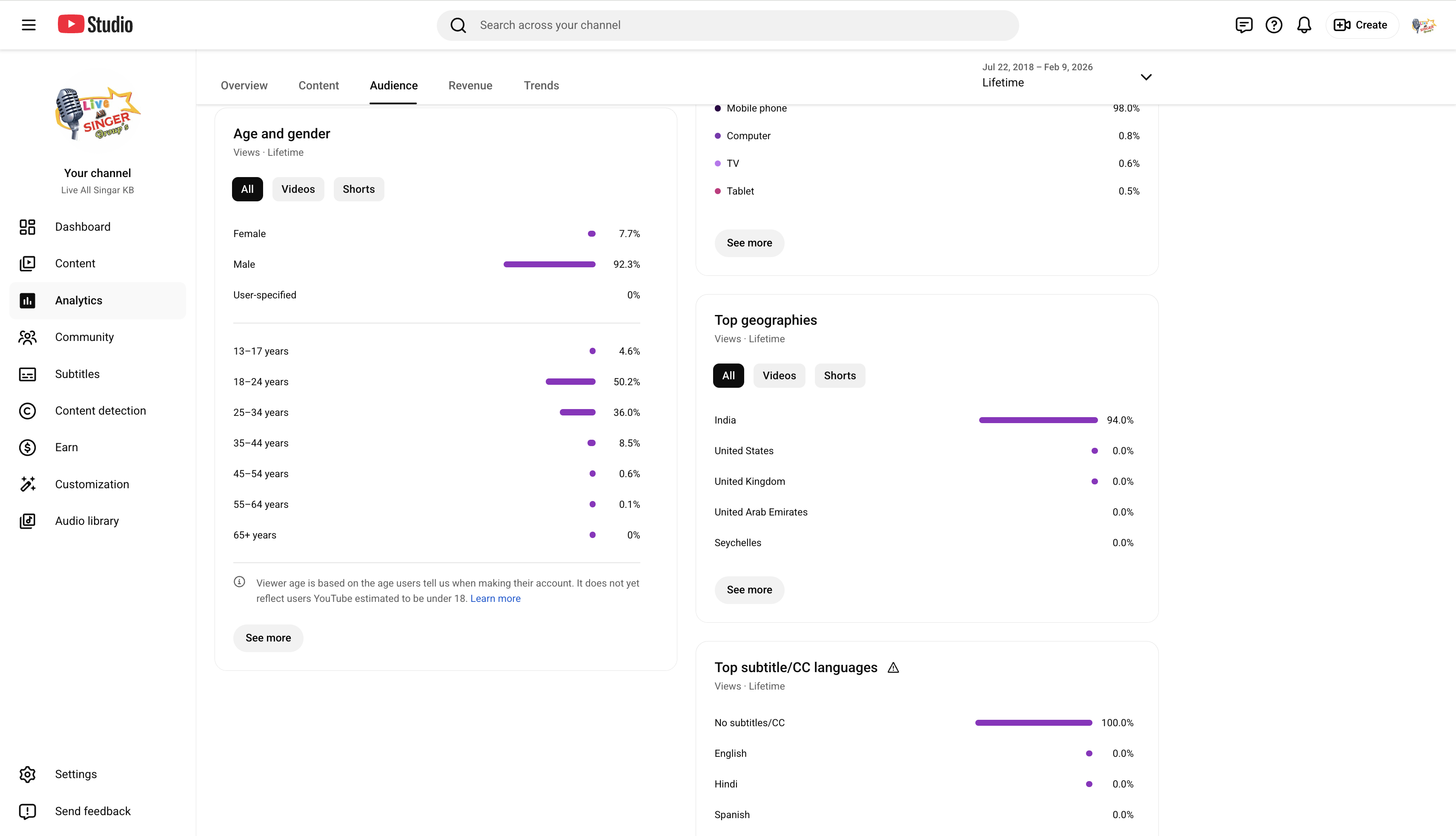Open Customization in the sidebar

tap(97, 484)
